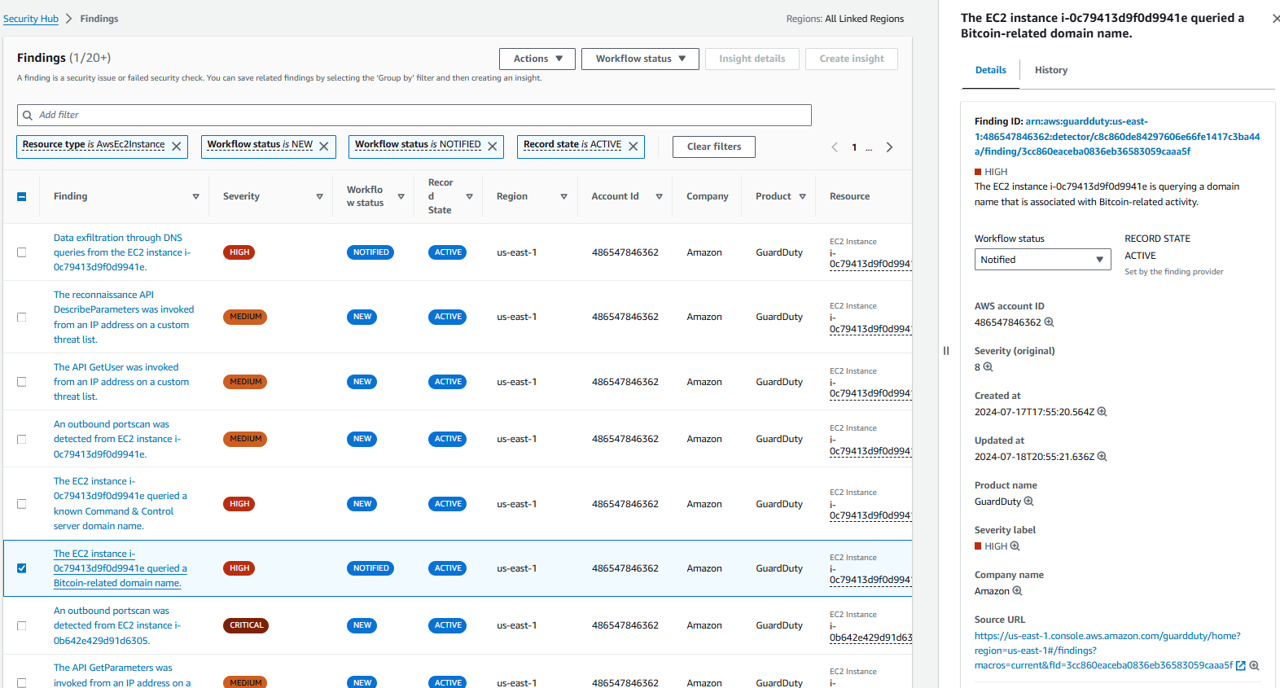Click magnifier icon next to Company name Amazon
The height and width of the screenshot is (688, 1280).
(x=1018, y=591)
